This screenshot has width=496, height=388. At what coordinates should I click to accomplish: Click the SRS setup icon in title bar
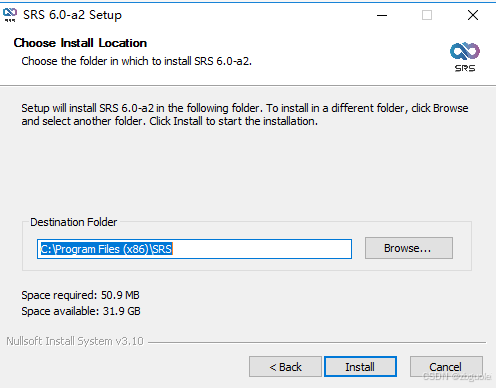pyautogui.click(x=10, y=15)
